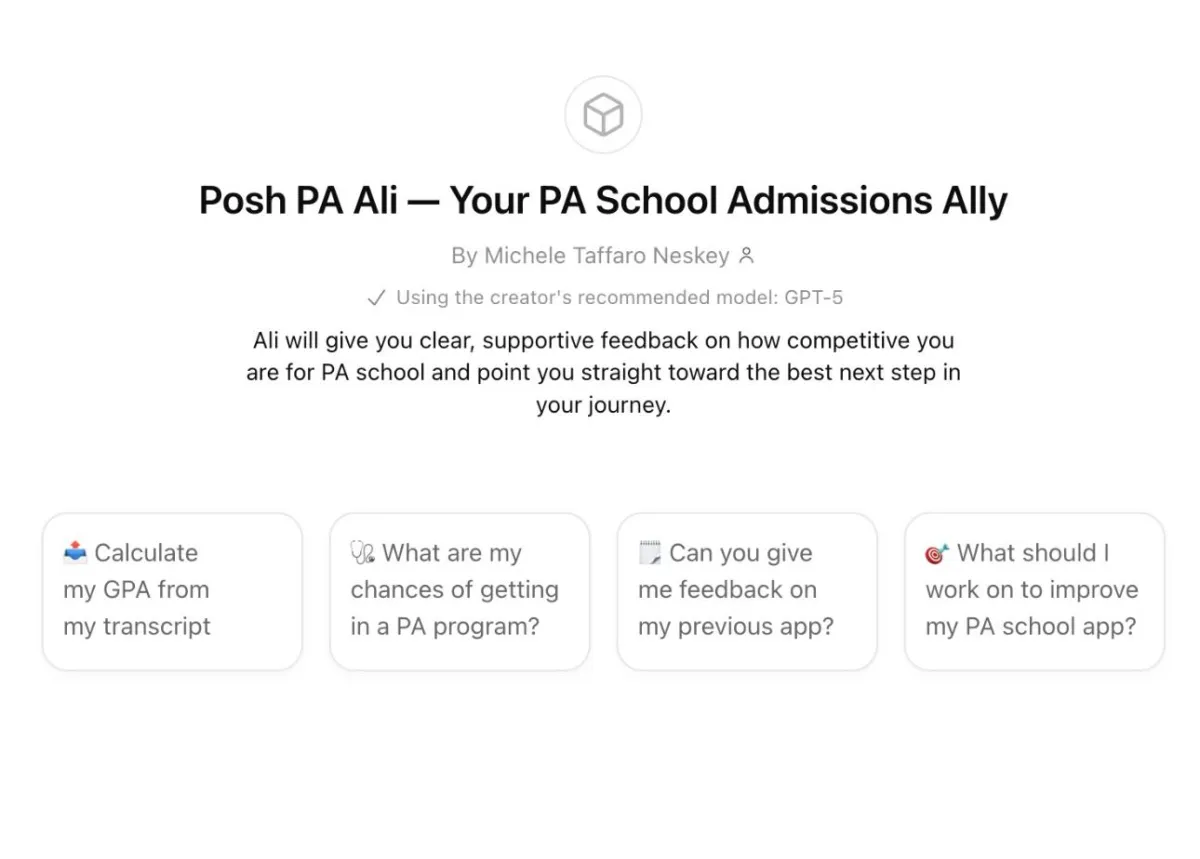
Task: Click the cube GPT logo icon
Action: pos(603,115)
